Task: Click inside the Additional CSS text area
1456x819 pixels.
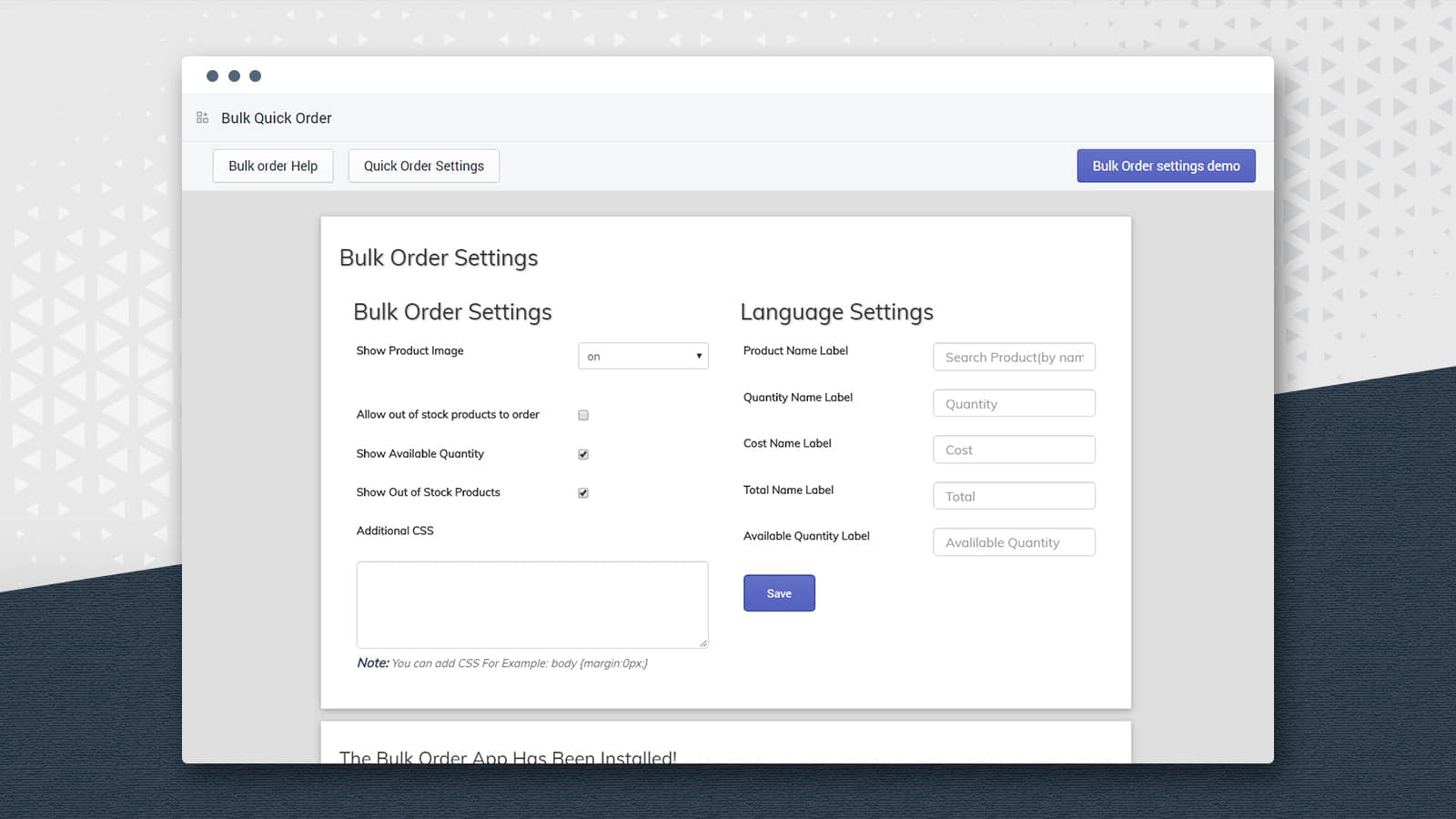Action: (x=531, y=604)
